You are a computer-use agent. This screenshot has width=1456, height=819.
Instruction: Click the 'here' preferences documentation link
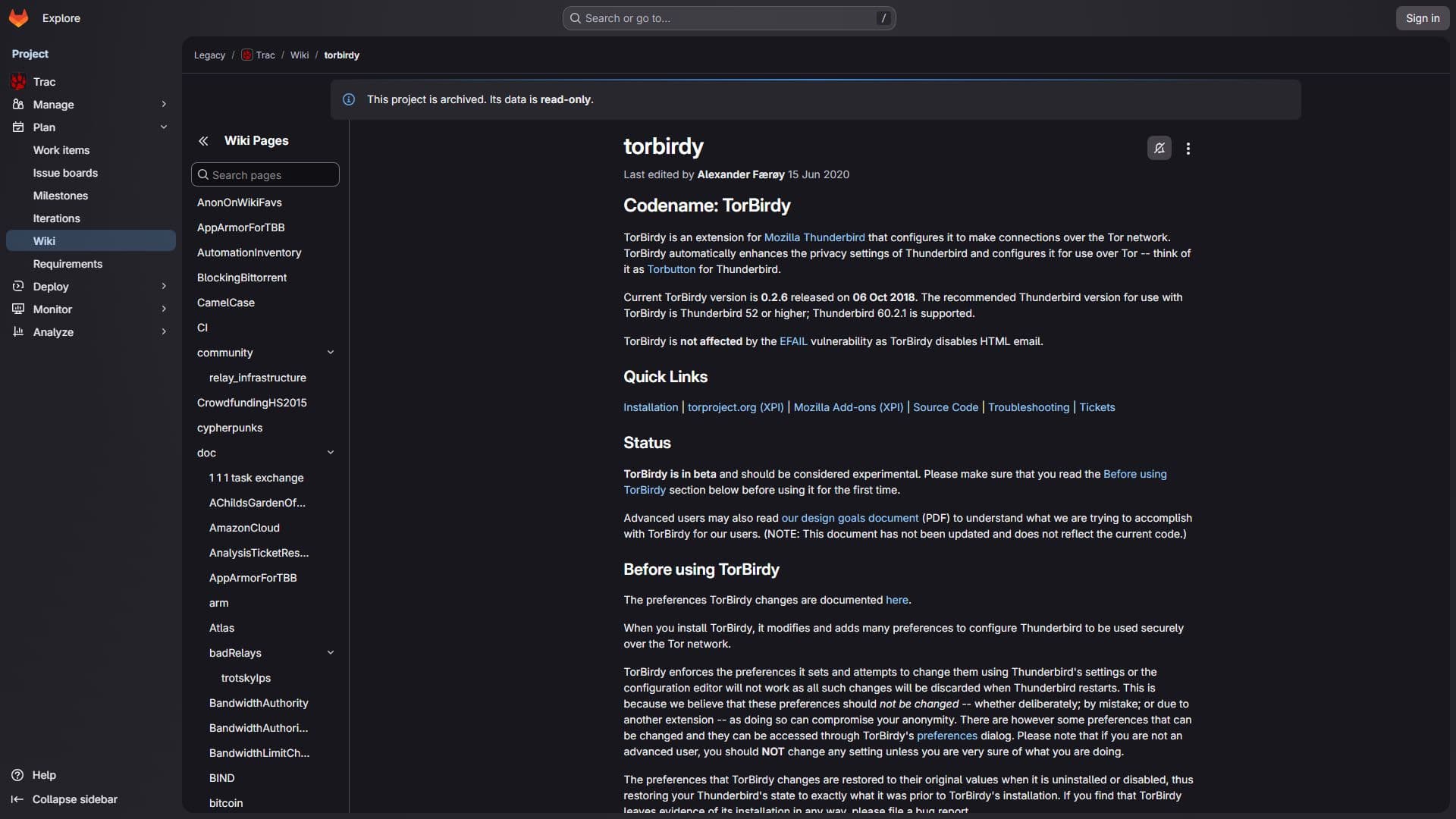[897, 600]
